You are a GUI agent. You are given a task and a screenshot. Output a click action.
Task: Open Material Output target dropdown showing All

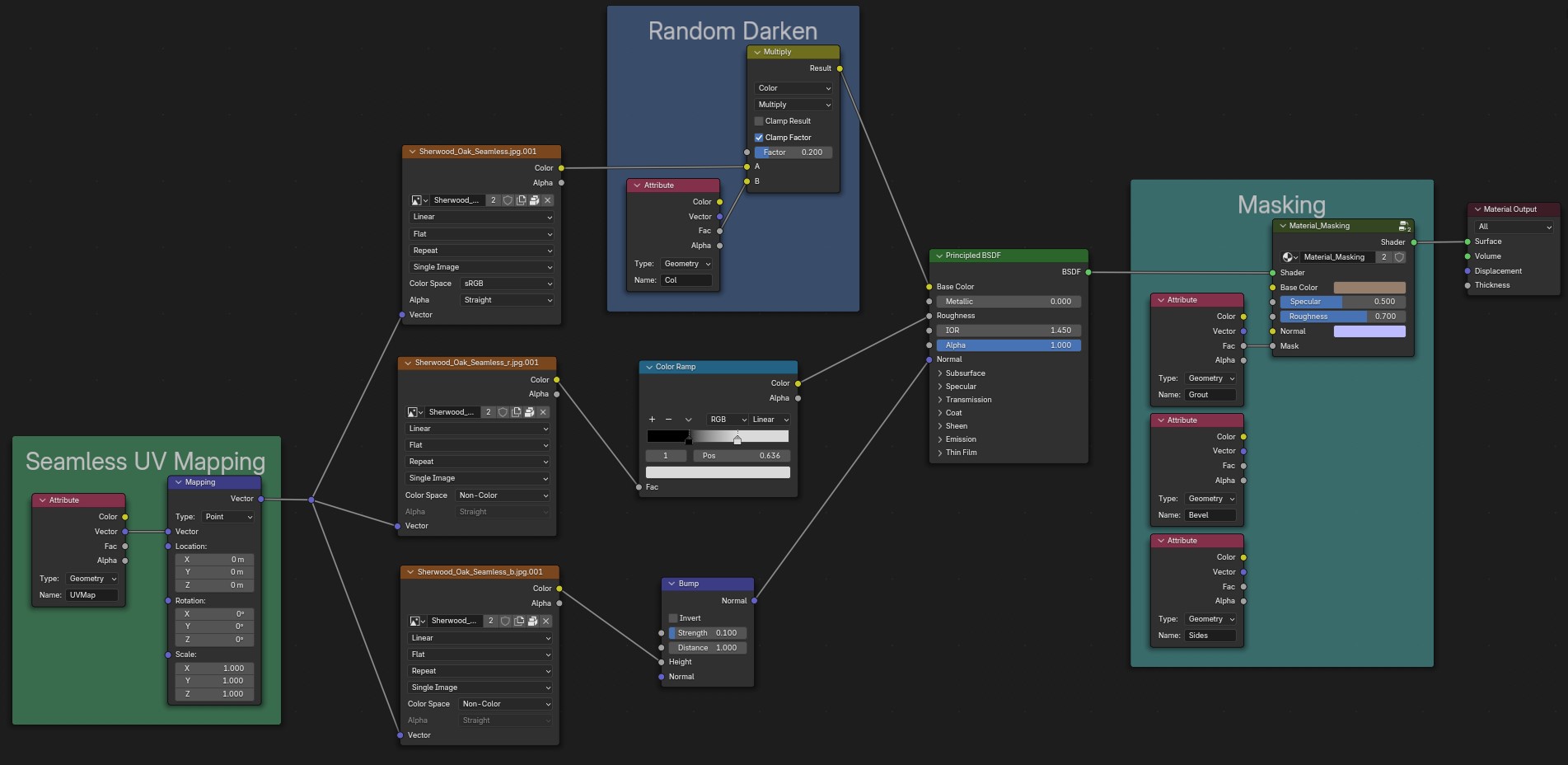(x=1514, y=227)
